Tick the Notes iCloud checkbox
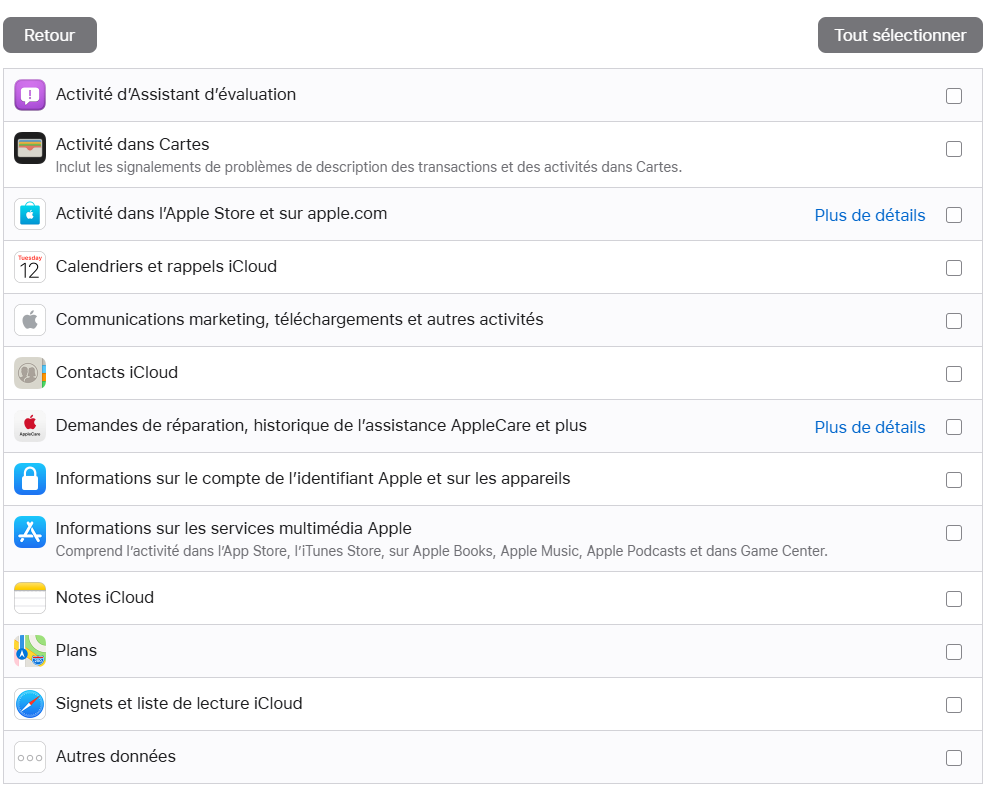The image size is (984, 787). pyautogui.click(x=954, y=599)
